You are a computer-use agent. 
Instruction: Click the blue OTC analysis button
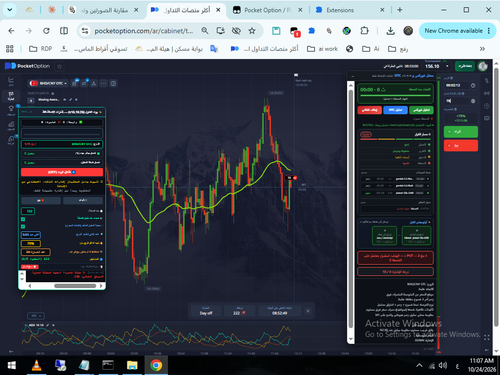pos(395,110)
